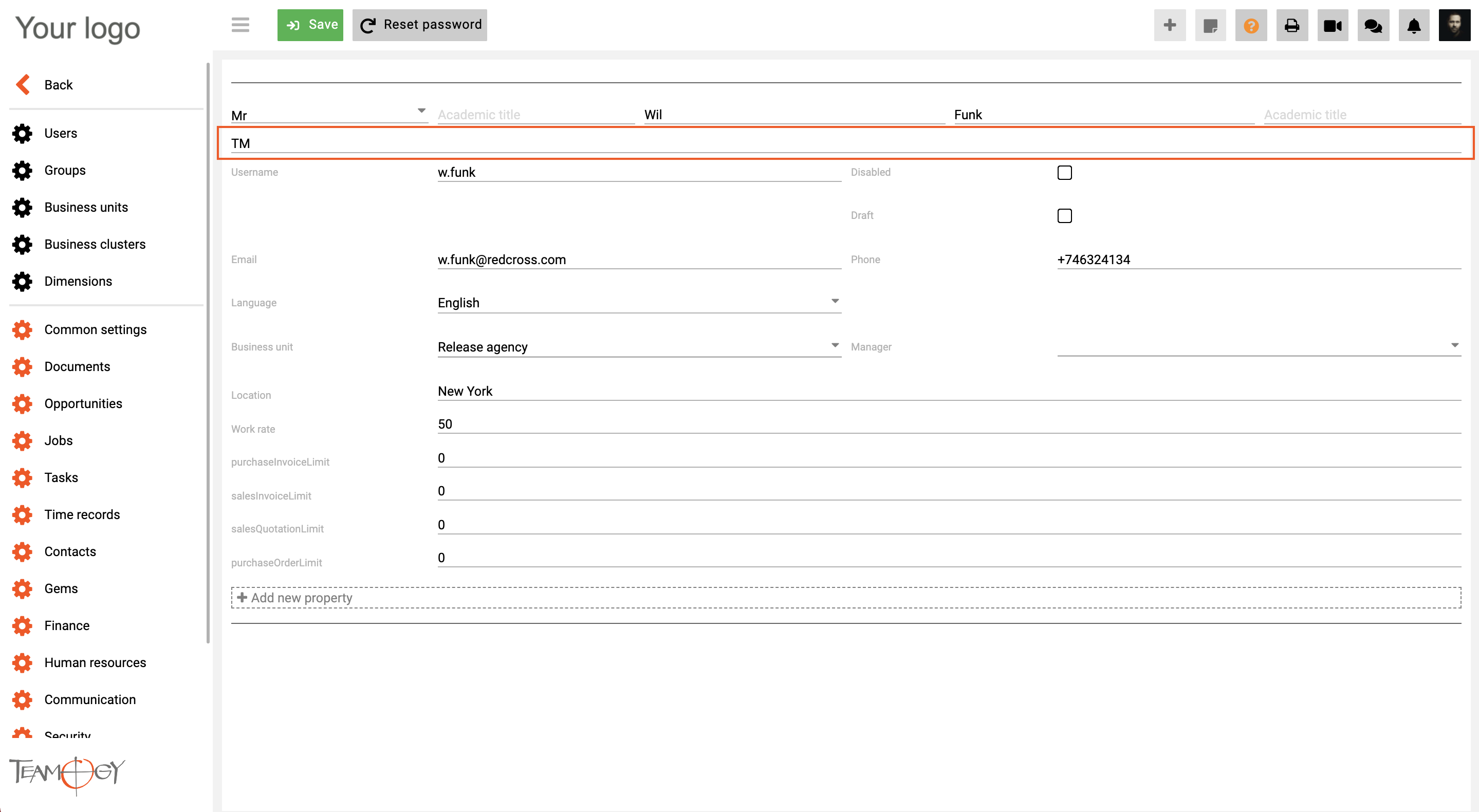Click the Phone number field

(x=1259, y=260)
